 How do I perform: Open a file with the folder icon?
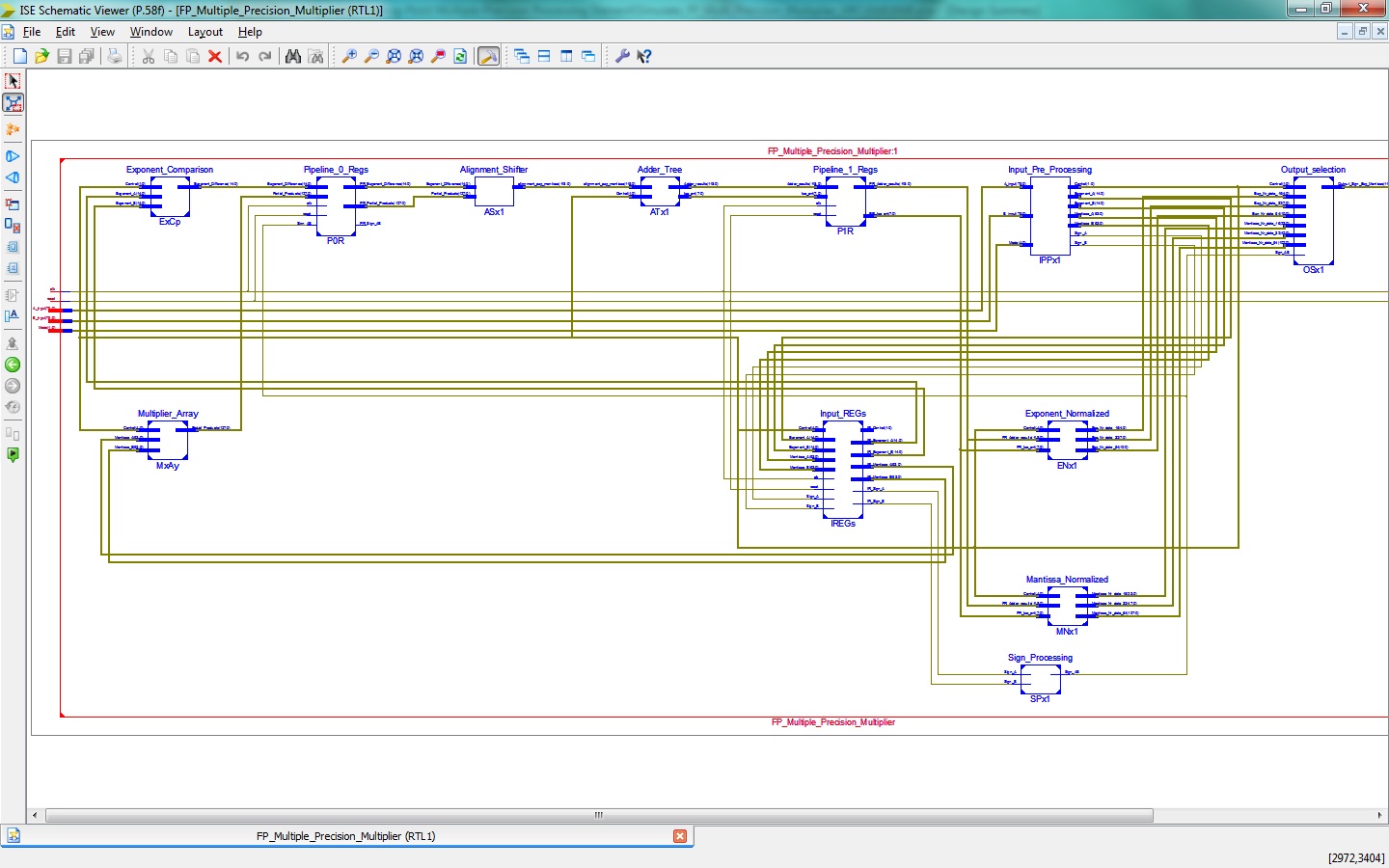click(41, 57)
